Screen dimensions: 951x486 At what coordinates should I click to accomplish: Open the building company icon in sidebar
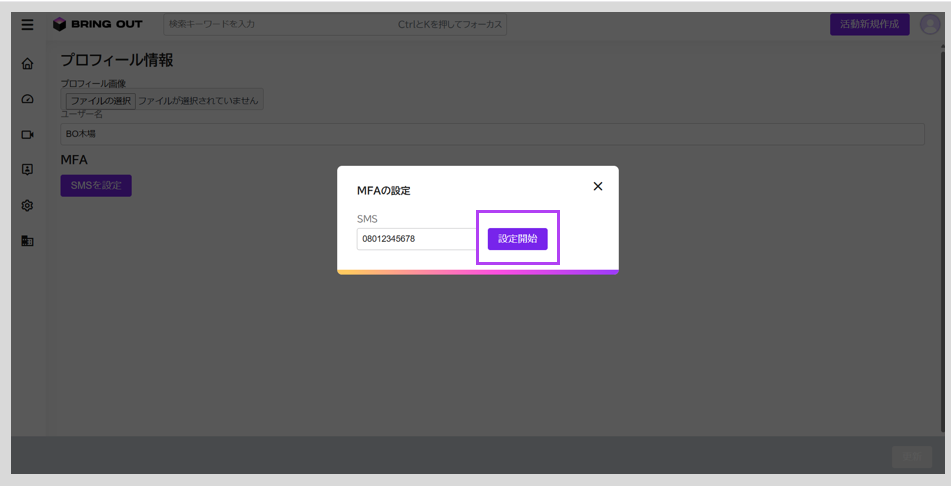click(27, 241)
